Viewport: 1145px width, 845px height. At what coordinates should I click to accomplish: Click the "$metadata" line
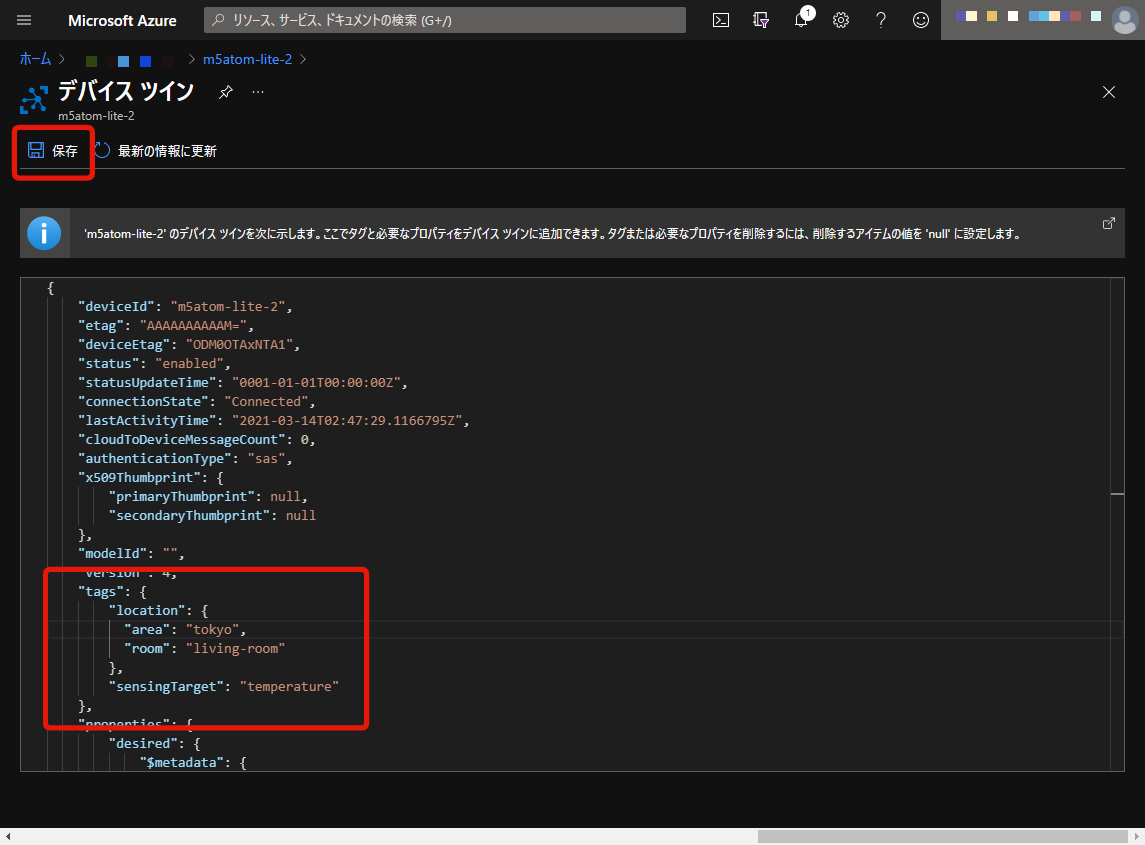point(193,762)
